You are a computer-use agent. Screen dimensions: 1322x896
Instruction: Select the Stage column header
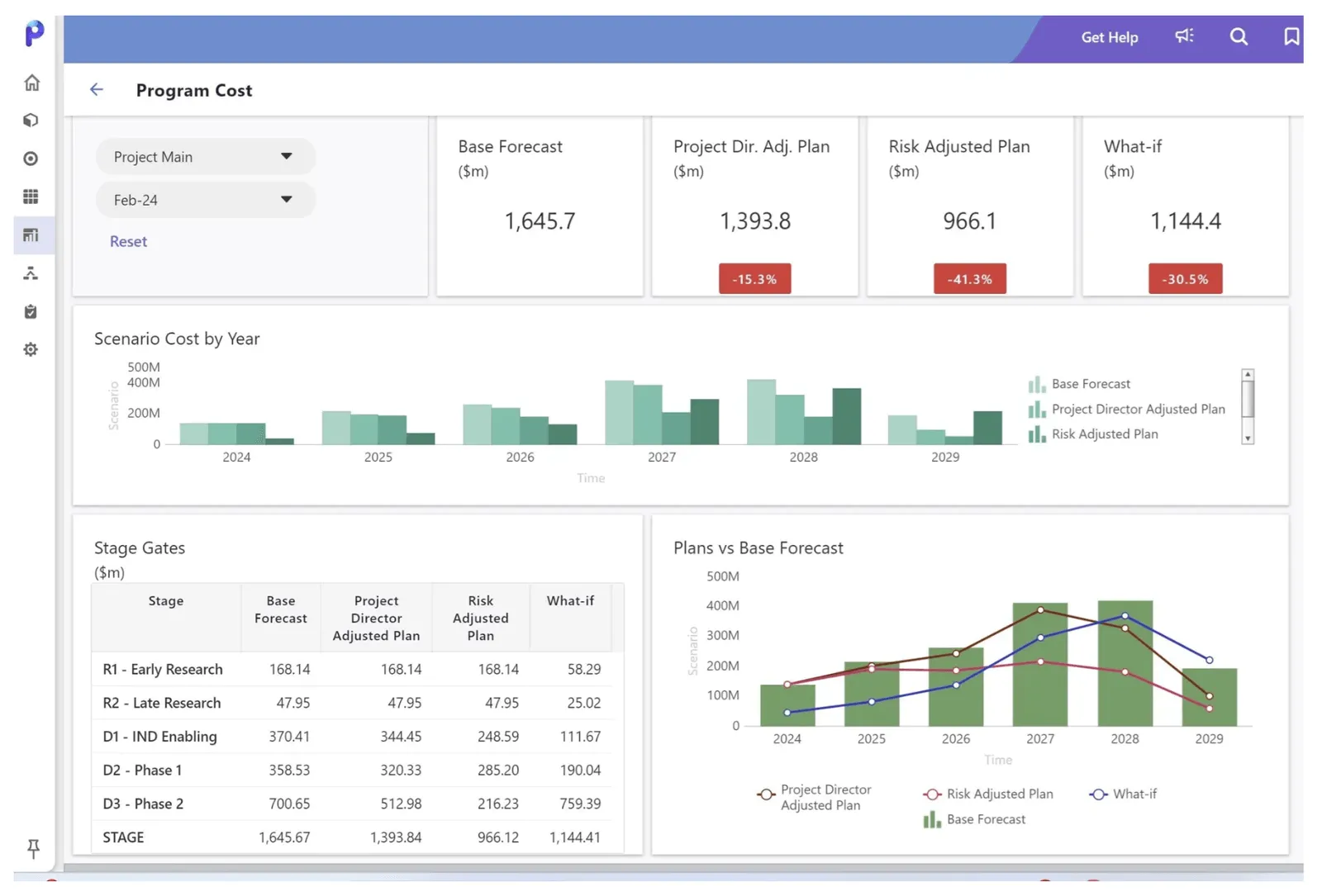click(166, 618)
